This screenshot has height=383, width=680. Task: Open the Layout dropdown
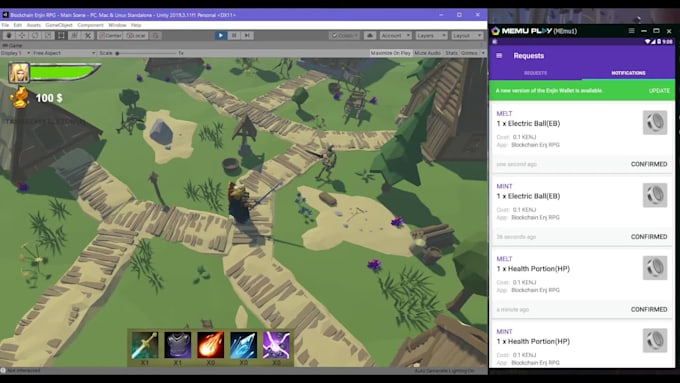[467, 36]
